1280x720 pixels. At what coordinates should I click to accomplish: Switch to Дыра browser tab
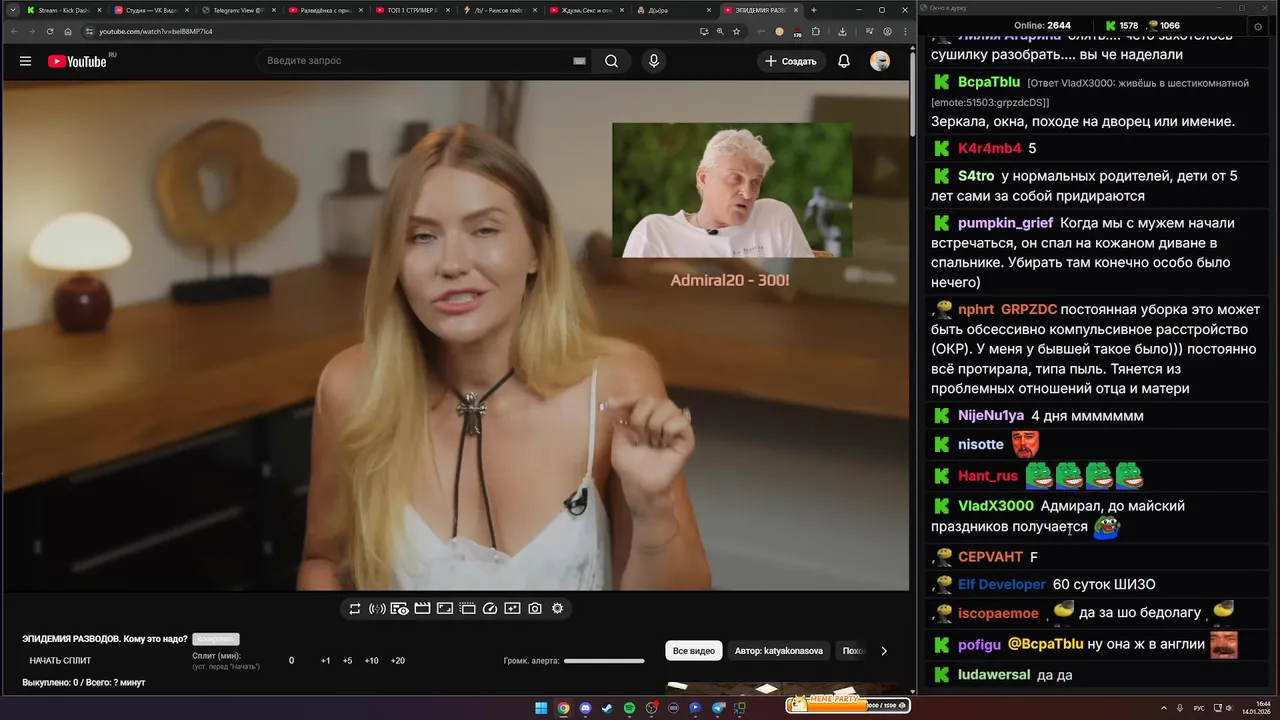(673, 10)
